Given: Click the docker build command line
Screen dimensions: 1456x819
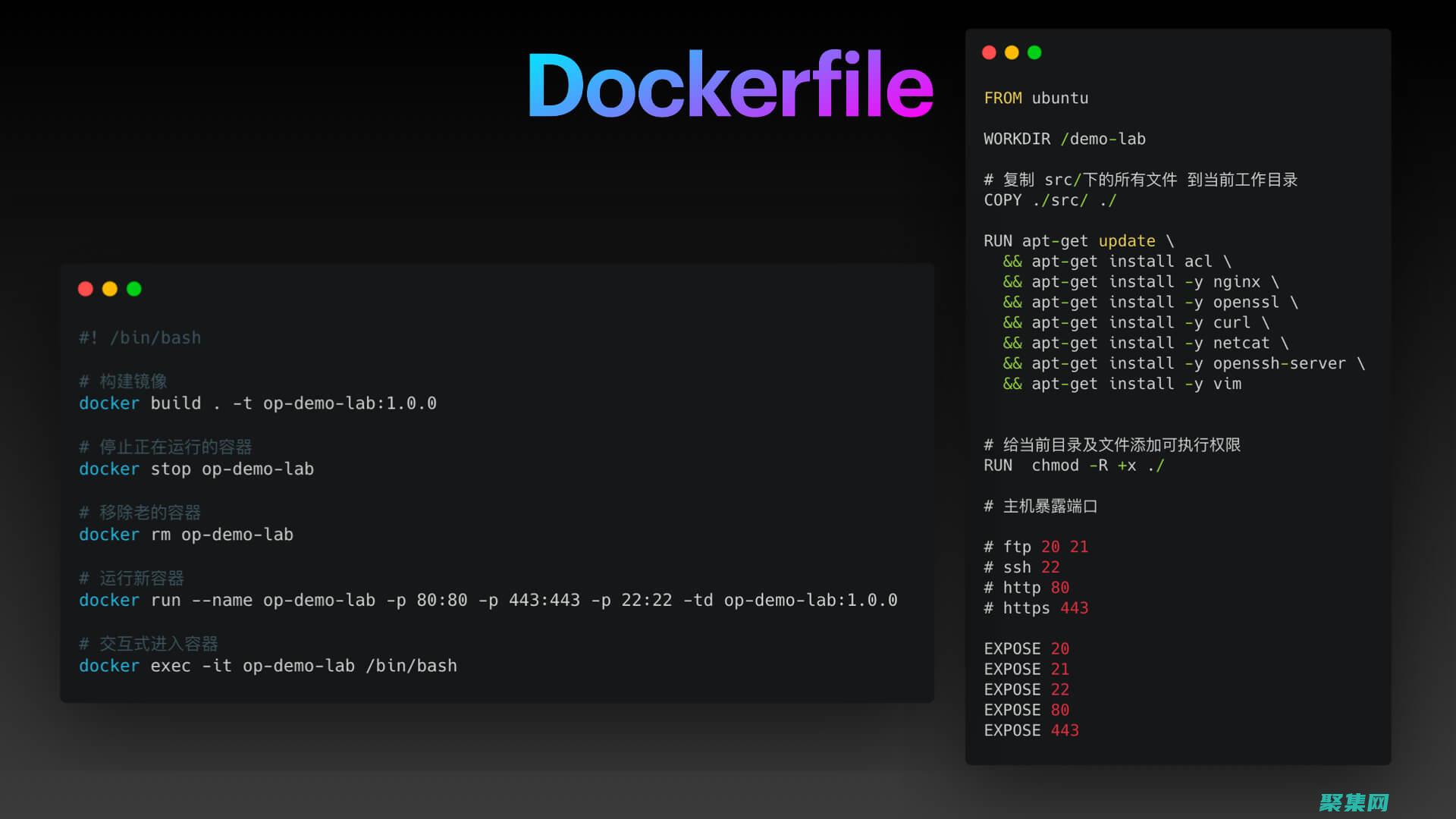Looking at the screenshot, I should (x=258, y=403).
